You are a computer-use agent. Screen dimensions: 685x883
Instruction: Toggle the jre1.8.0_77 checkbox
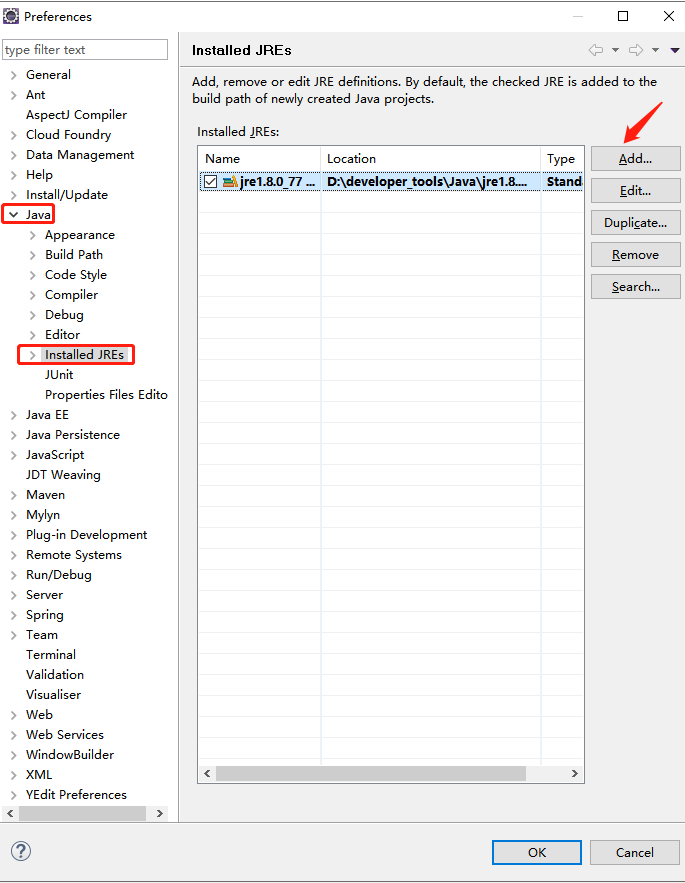coord(210,181)
